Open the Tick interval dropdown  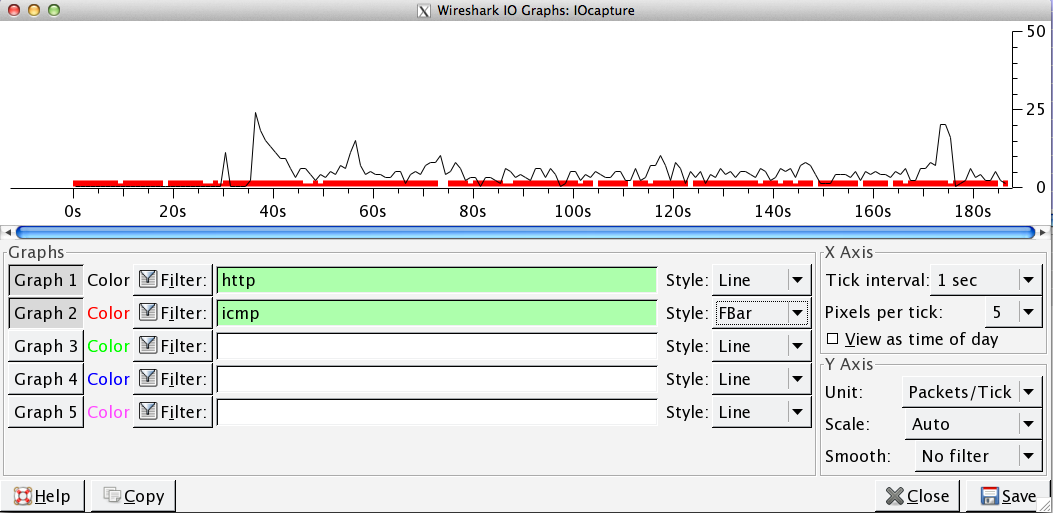[x=986, y=279]
